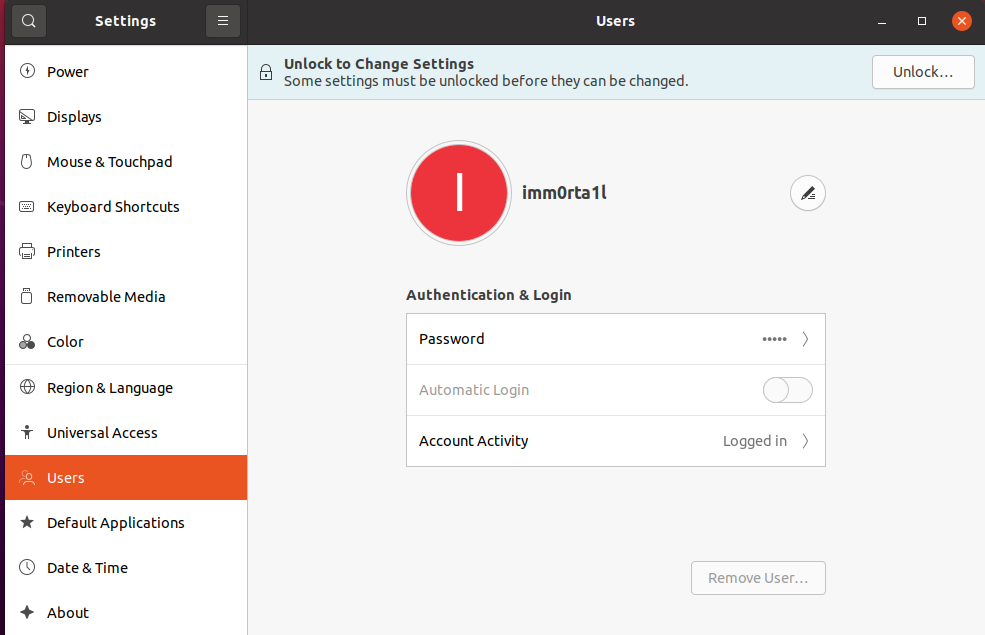Click the Printers icon in sidebar
This screenshot has width=985, height=635.
pos(27,252)
